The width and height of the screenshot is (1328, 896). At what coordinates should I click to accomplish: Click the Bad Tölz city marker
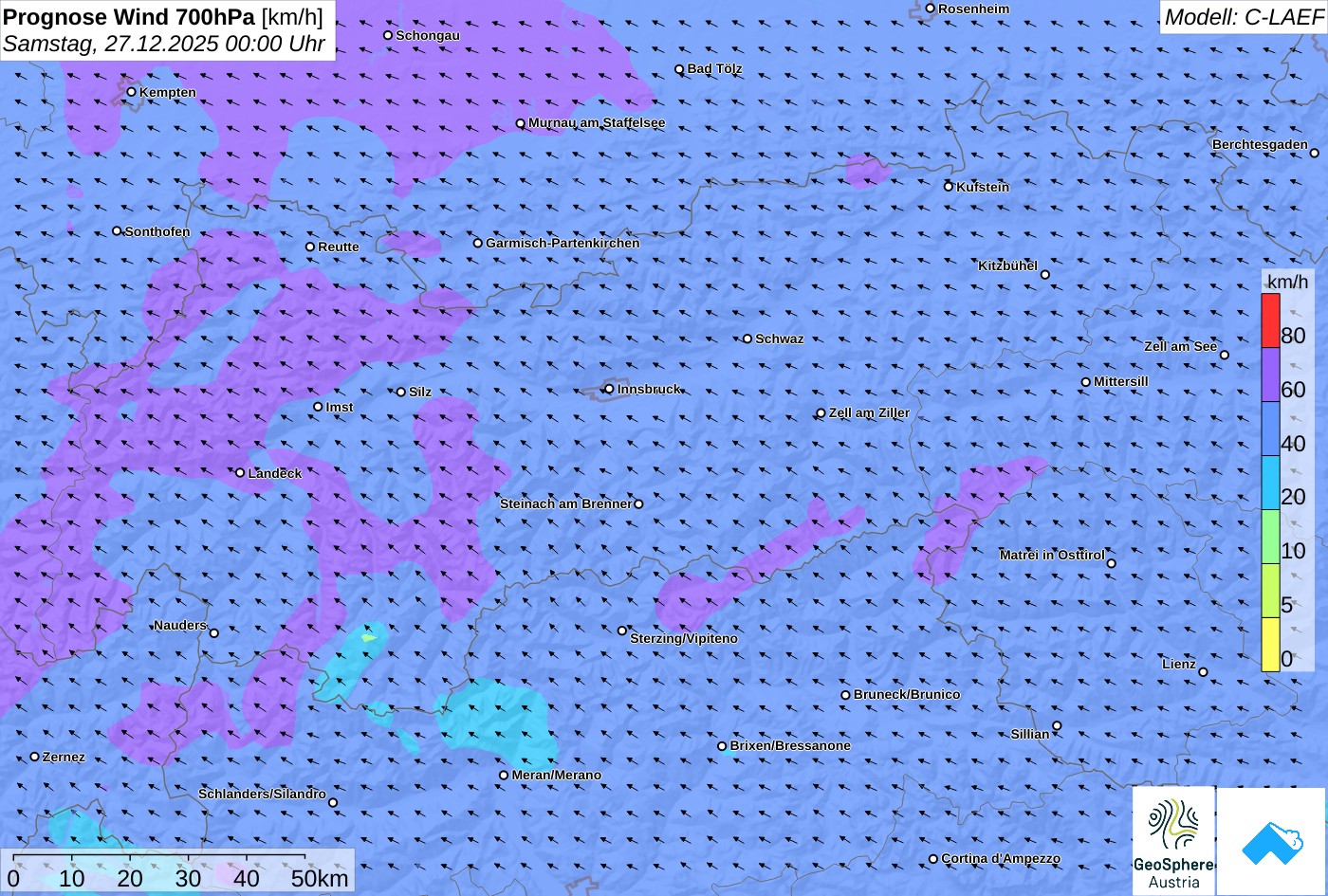point(679,69)
